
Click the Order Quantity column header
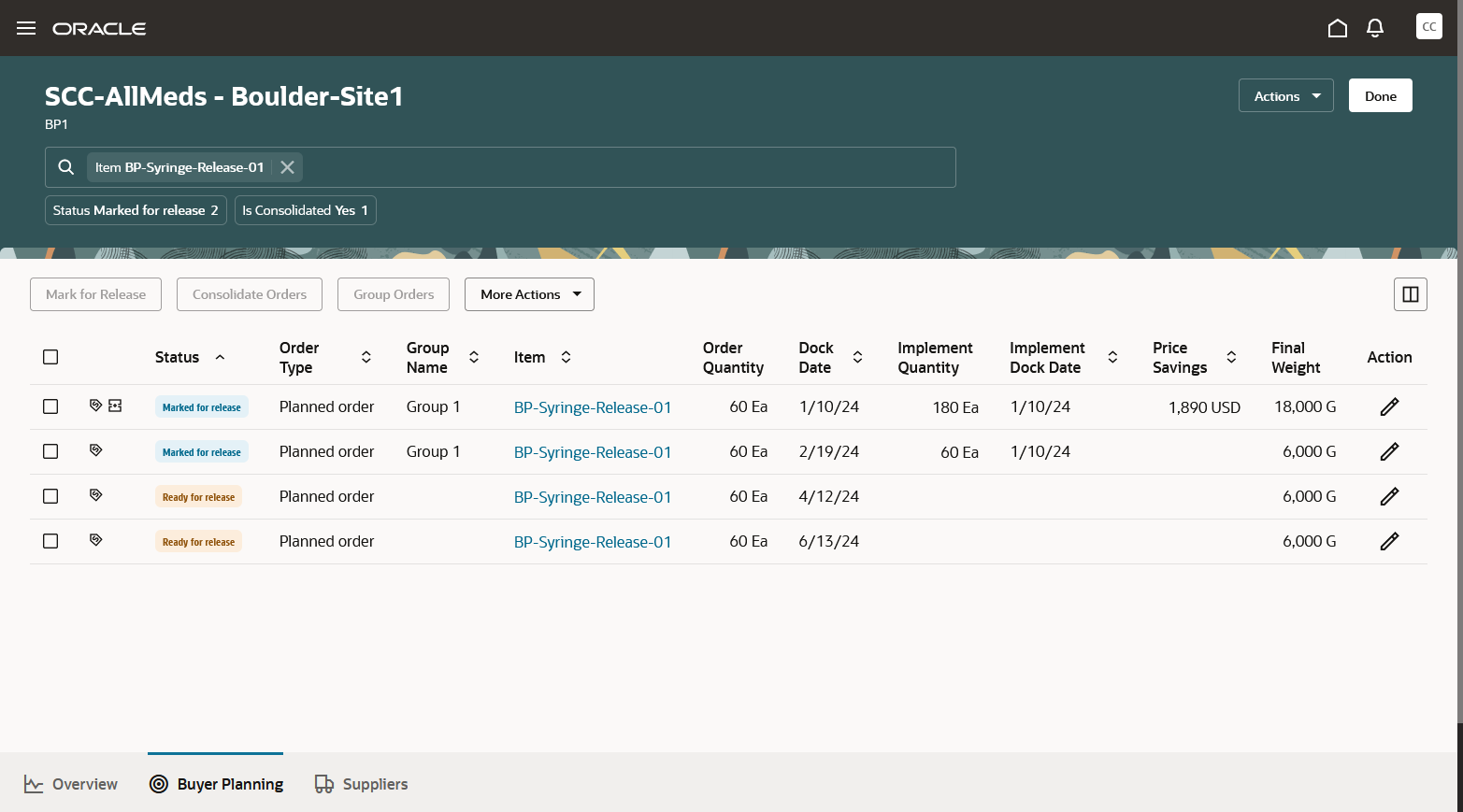(x=733, y=357)
